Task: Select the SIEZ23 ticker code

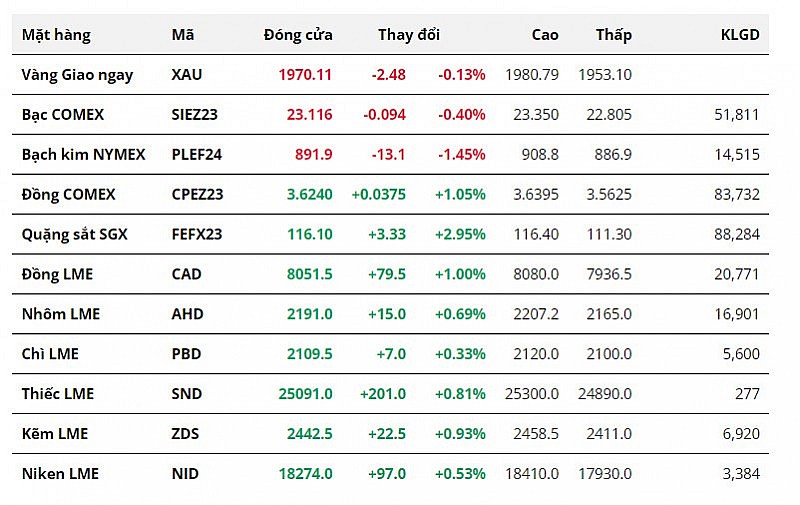Action: pos(195,115)
